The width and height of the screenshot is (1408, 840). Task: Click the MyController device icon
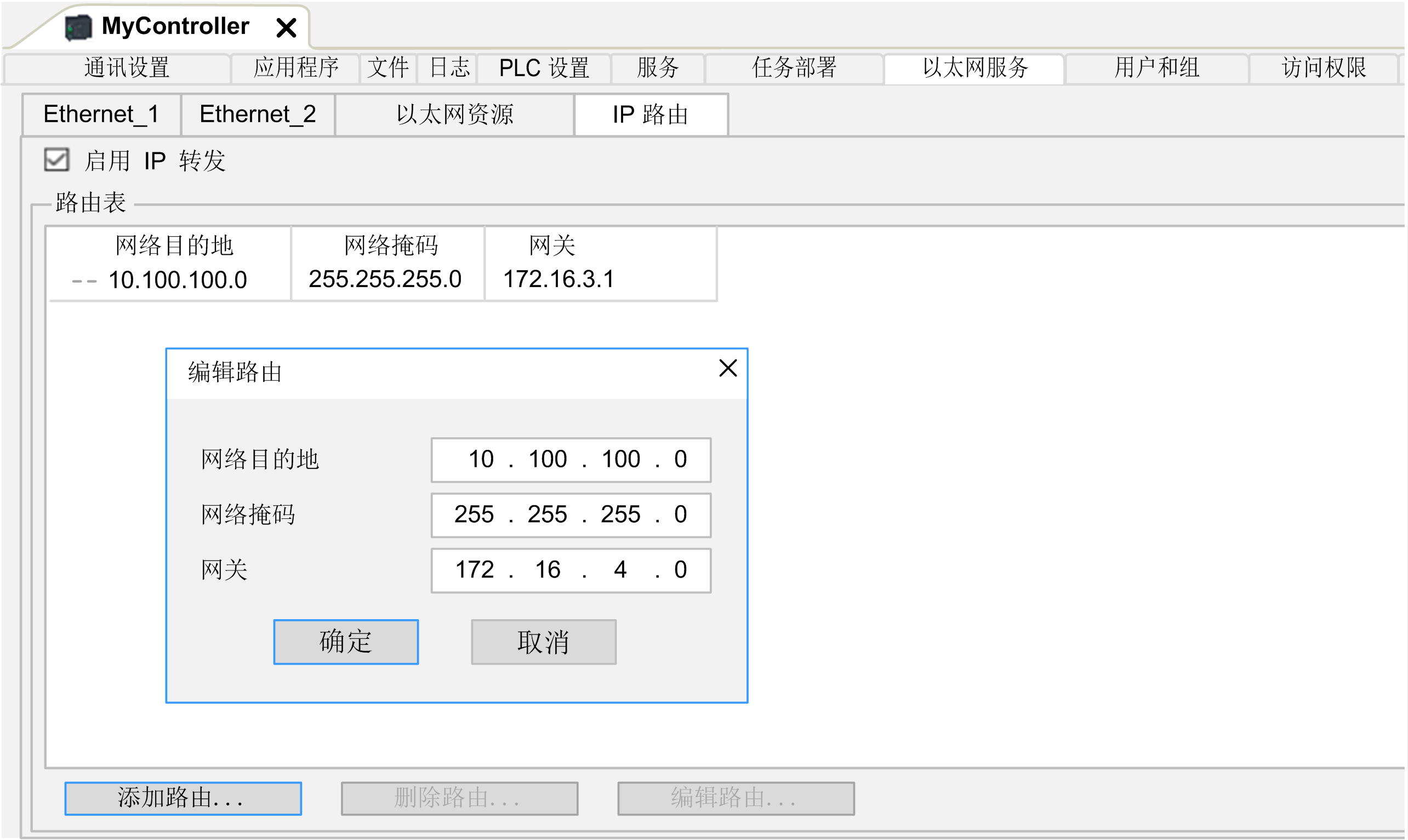click(78, 27)
